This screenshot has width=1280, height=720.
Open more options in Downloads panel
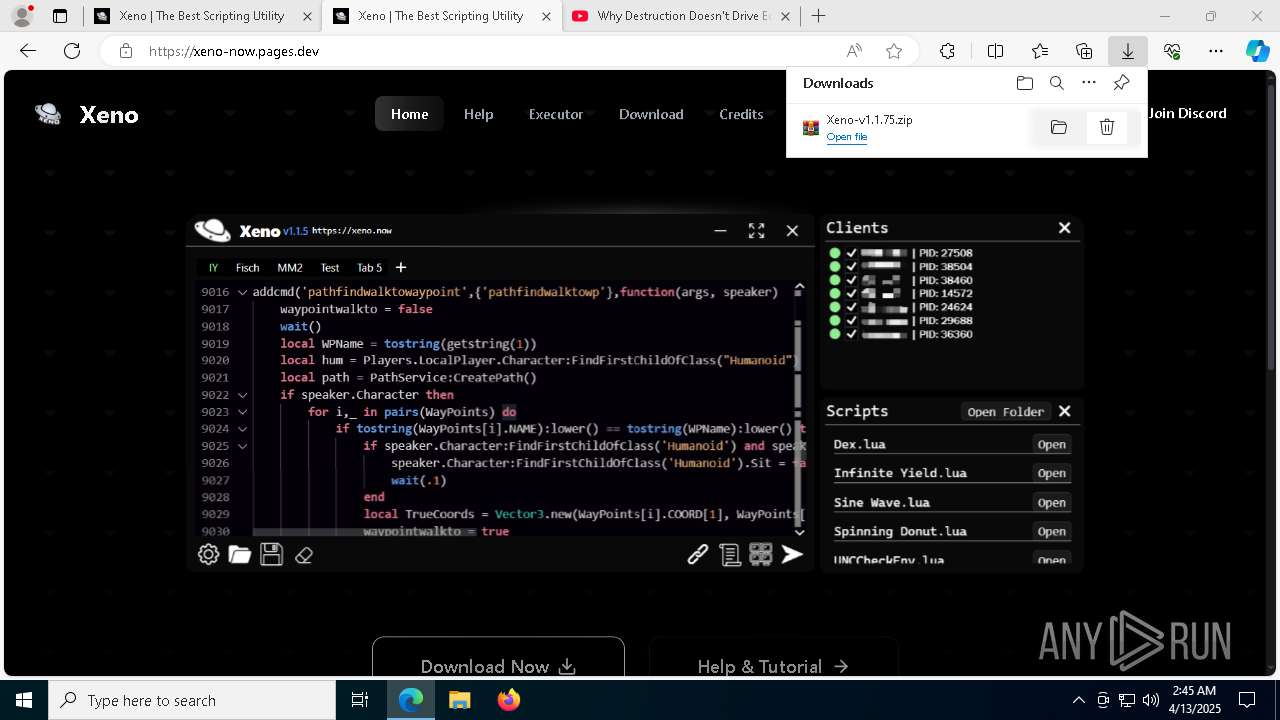(1089, 83)
